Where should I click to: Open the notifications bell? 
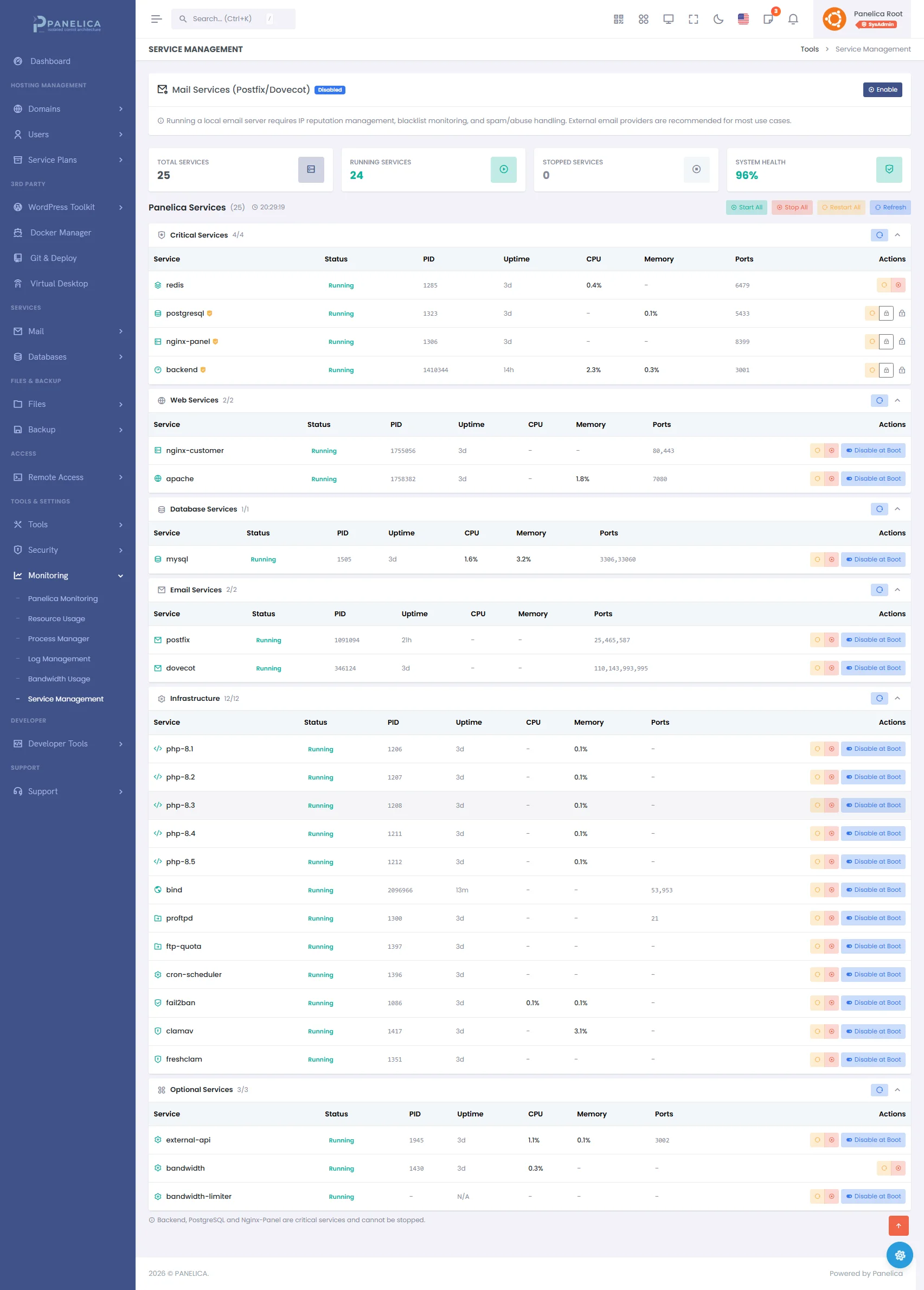(793, 20)
